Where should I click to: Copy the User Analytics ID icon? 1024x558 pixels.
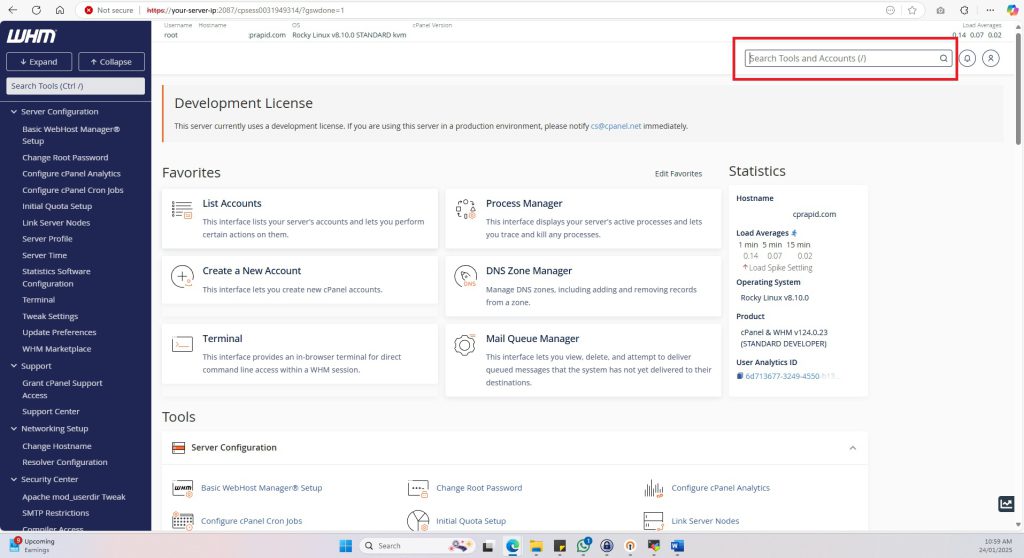click(740, 376)
